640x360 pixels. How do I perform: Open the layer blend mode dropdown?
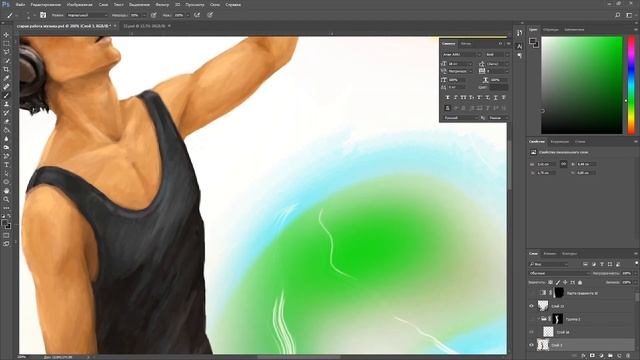pyautogui.click(x=559, y=273)
